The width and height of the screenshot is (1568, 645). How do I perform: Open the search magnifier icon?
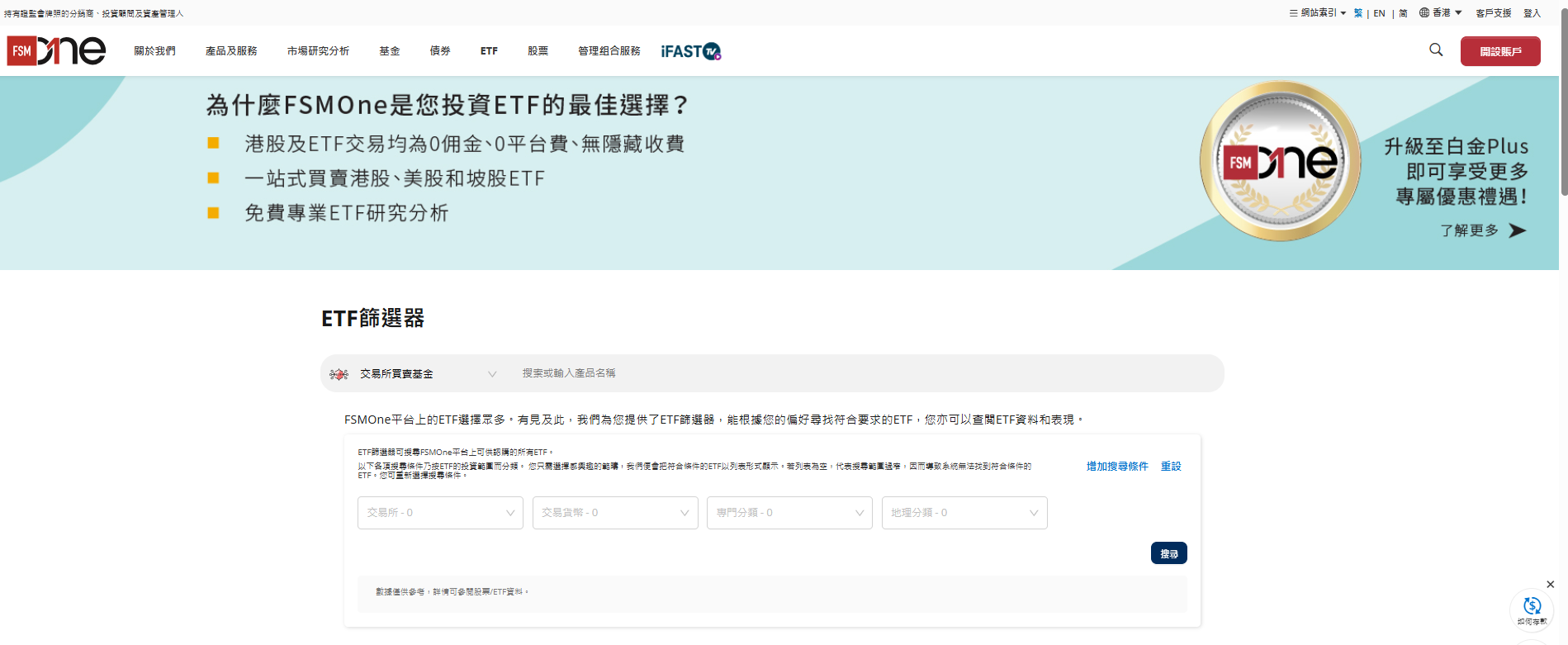point(1436,50)
